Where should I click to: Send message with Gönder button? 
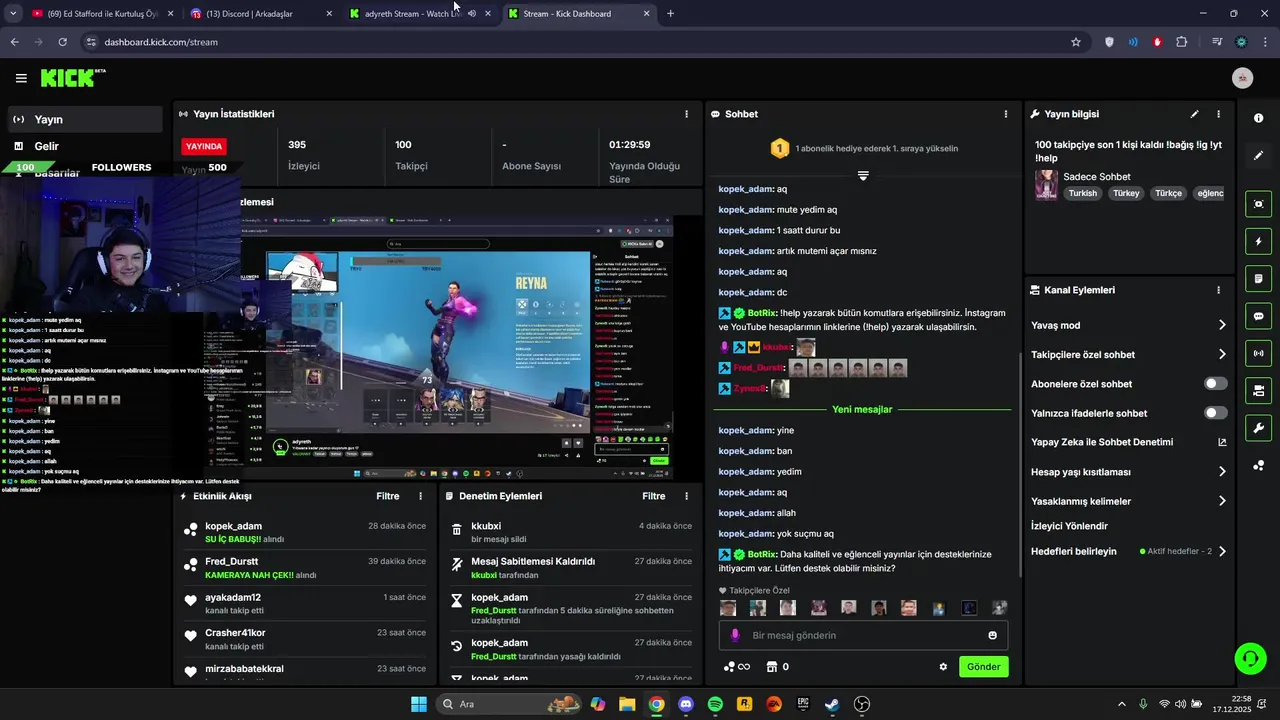pyautogui.click(x=983, y=667)
